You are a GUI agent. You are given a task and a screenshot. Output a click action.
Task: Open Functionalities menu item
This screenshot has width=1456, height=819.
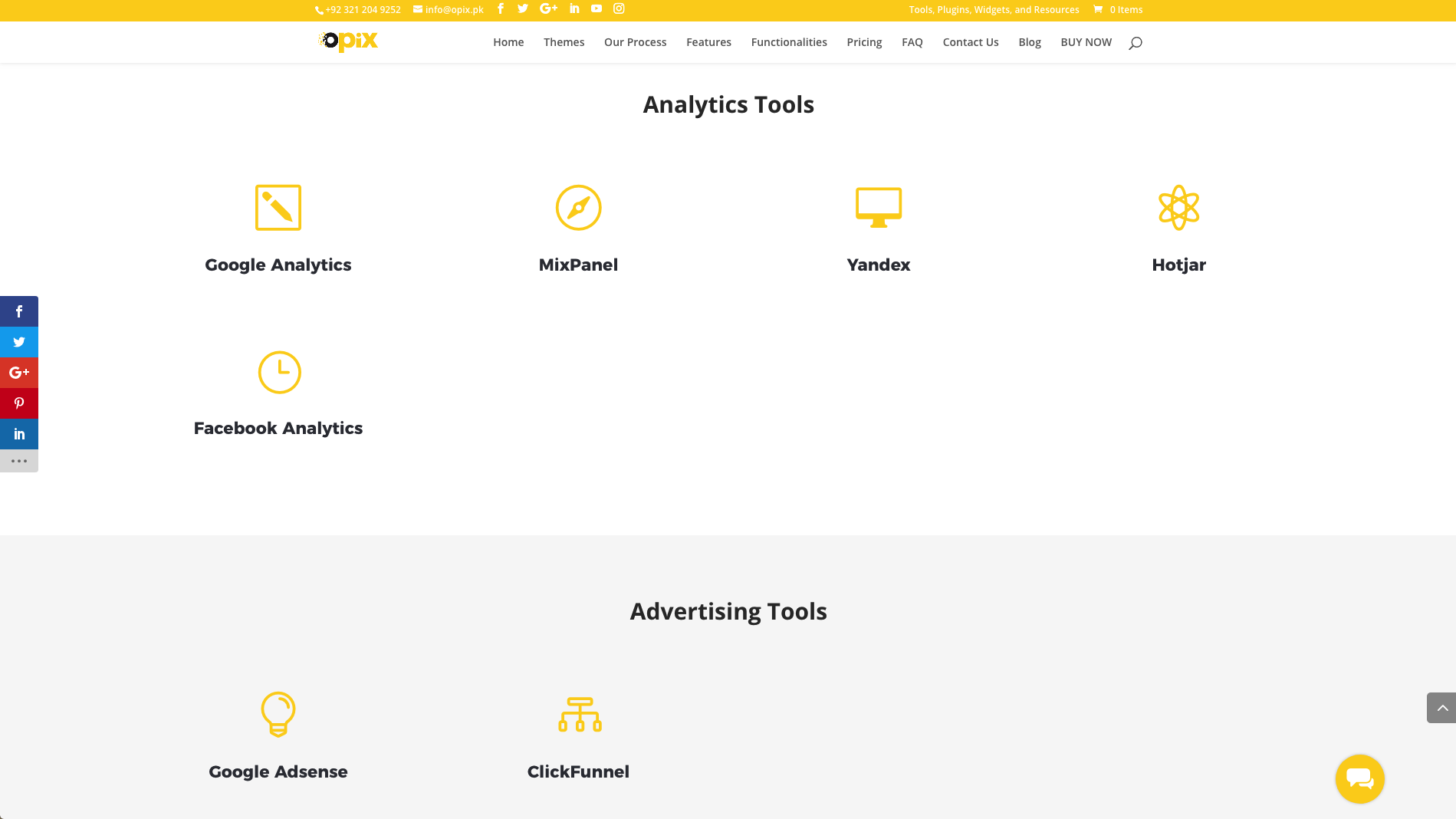click(x=789, y=42)
